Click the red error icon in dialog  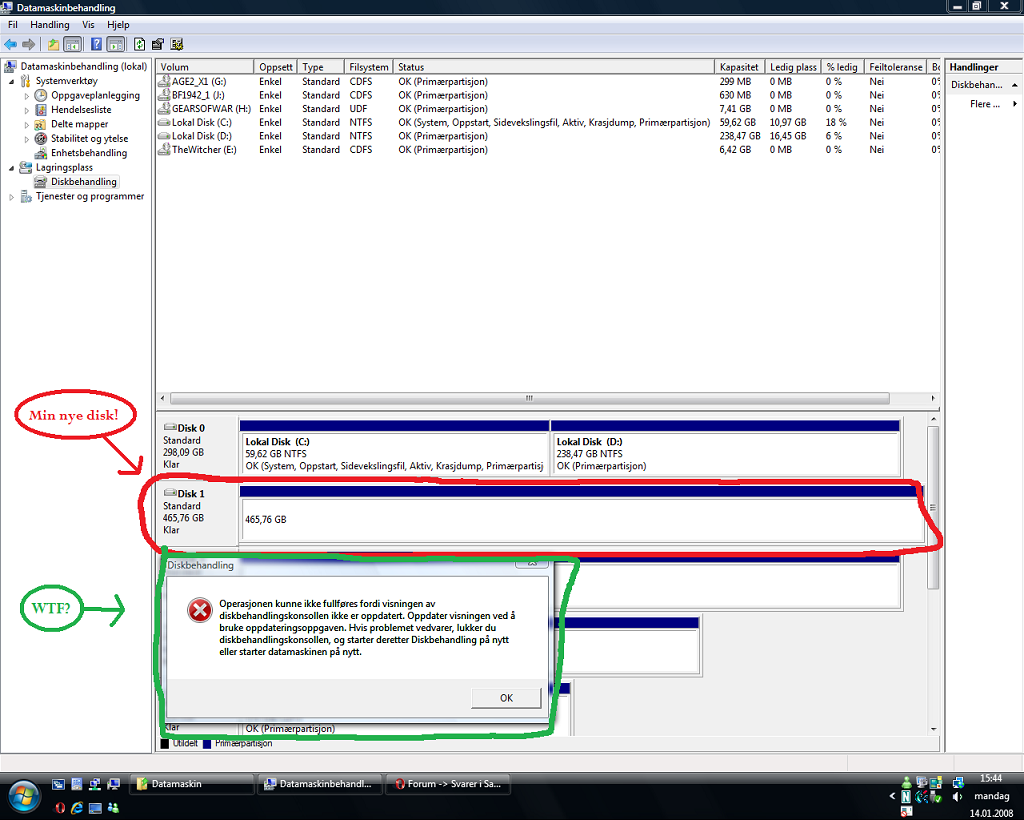[x=199, y=610]
